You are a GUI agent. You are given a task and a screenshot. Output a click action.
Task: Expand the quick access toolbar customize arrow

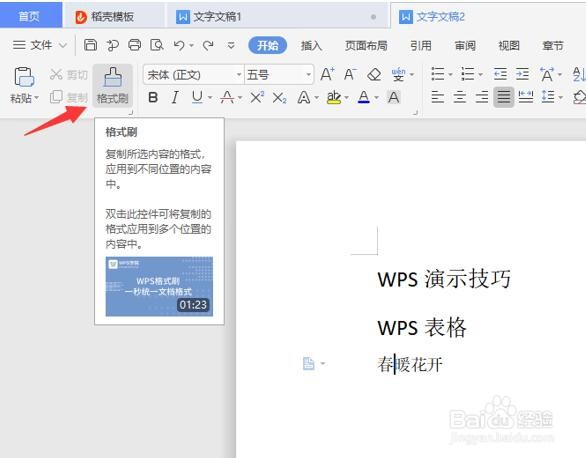tap(231, 46)
